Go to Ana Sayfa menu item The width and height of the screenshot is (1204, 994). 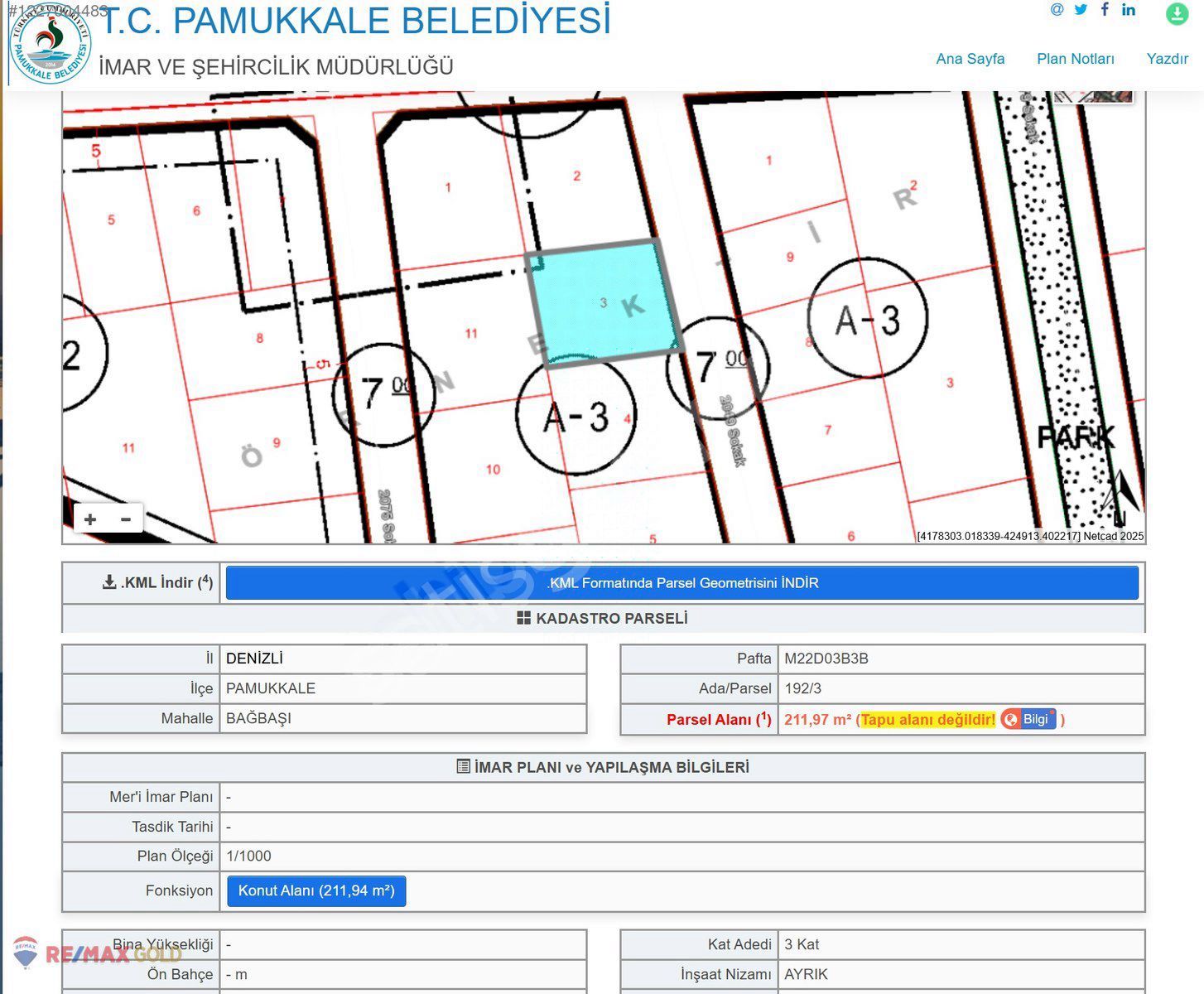(970, 59)
